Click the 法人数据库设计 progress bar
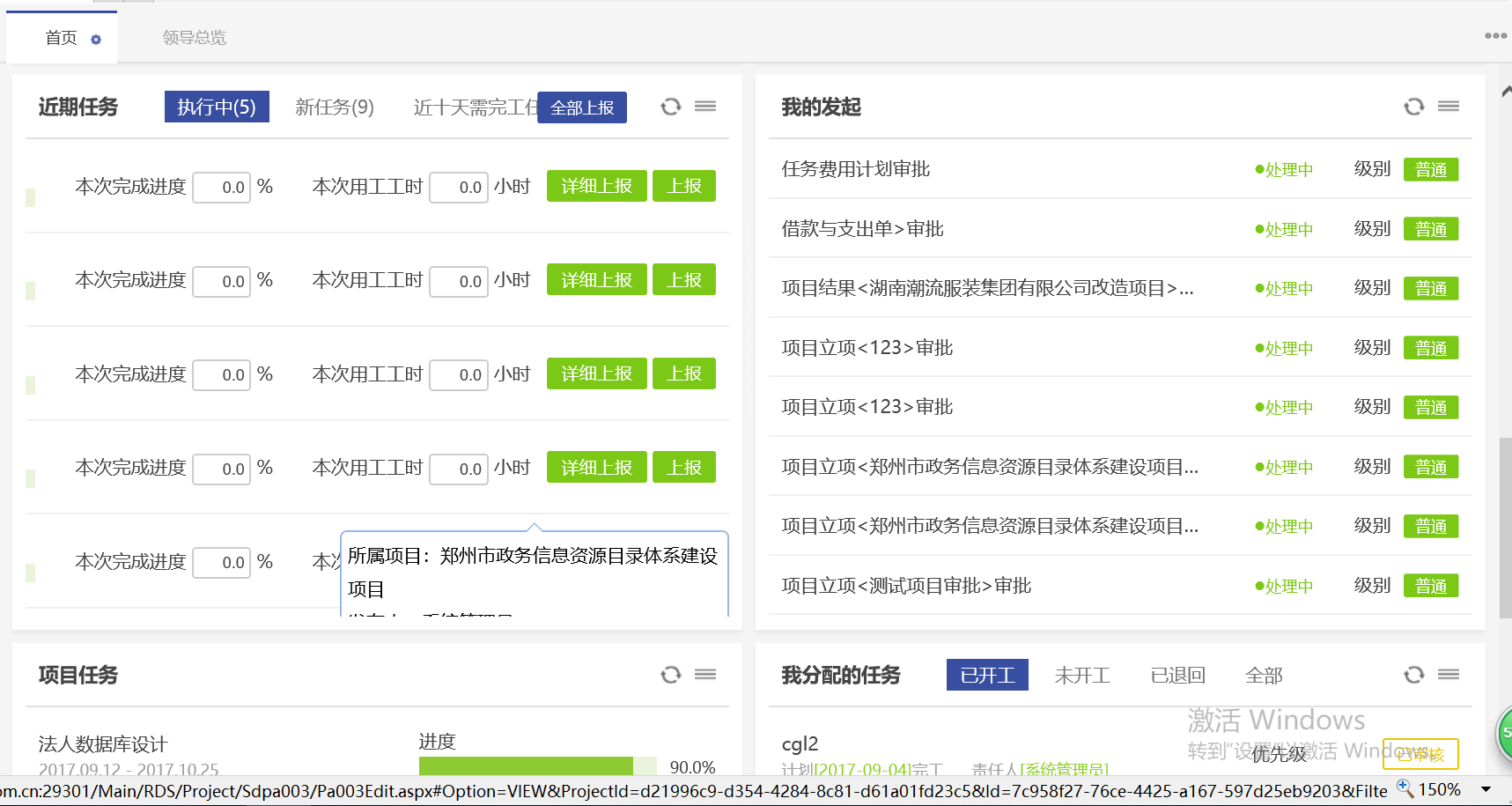This screenshot has height=806, width=1512. pos(537,766)
